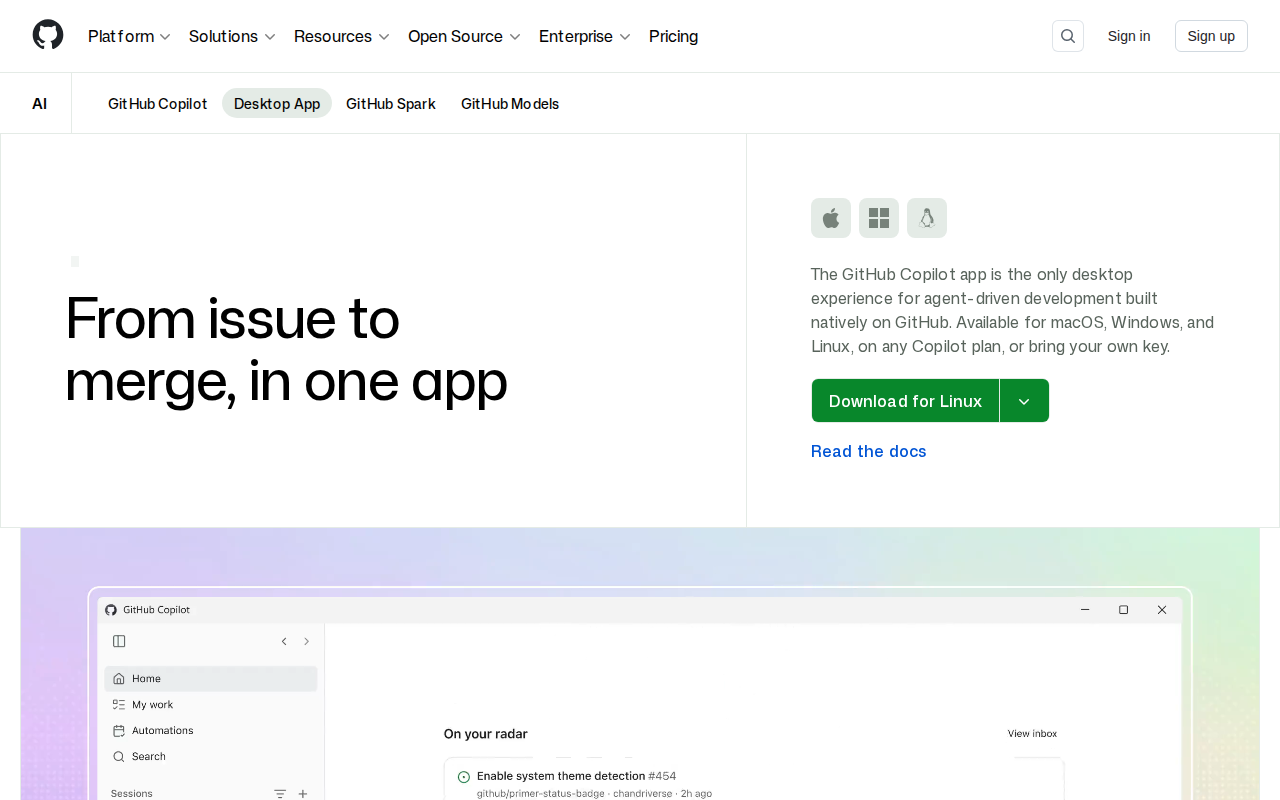Open the Pricing page
The width and height of the screenshot is (1280, 800).
click(x=674, y=36)
